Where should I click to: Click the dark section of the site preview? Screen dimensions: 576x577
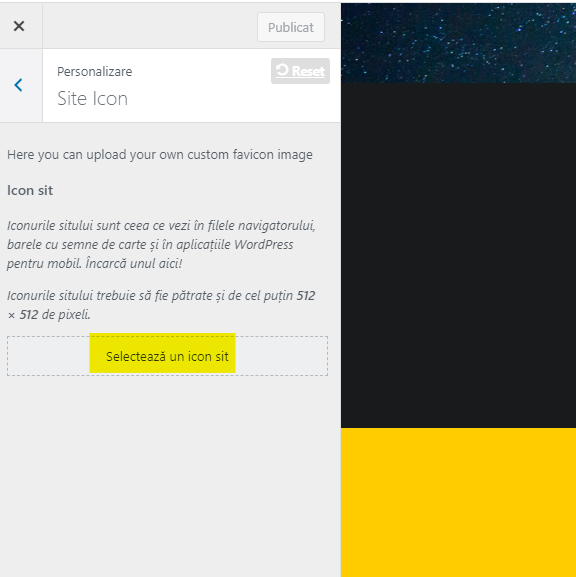pos(458,255)
